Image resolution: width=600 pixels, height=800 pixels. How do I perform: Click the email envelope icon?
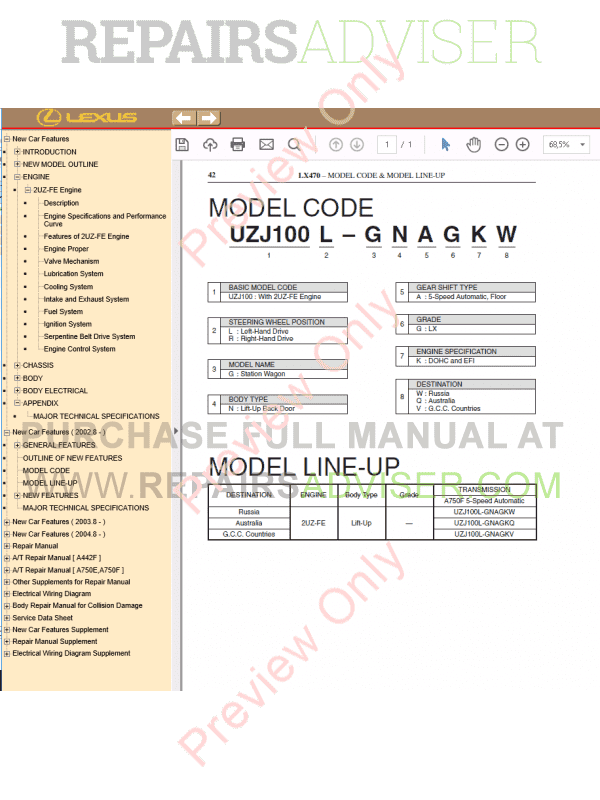coord(266,144)
